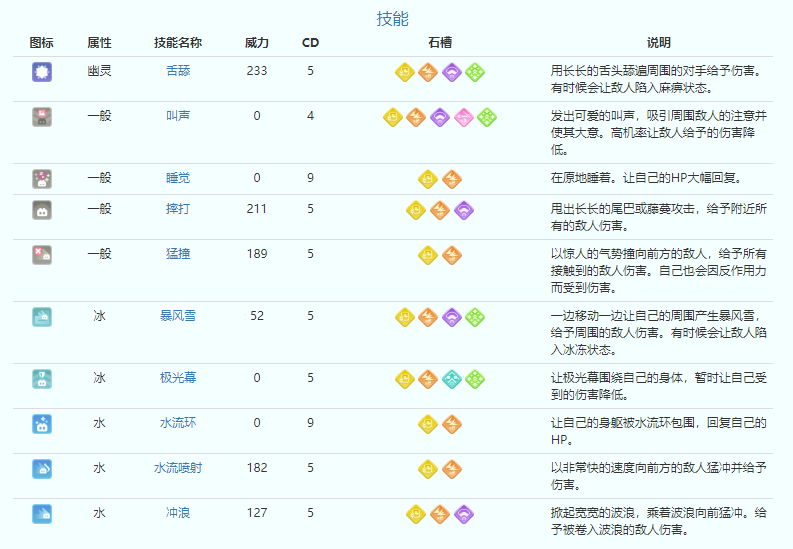Click the 石槽 column header

(x=440, y=43)
